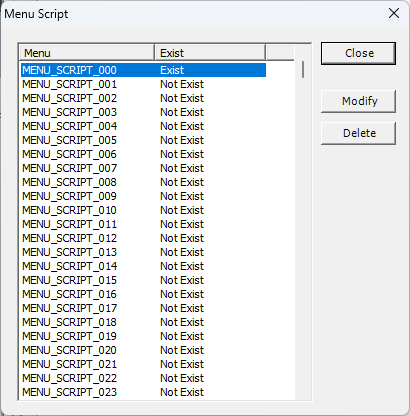Click the list's vertical scrollbar thumb

coord(303,69)
